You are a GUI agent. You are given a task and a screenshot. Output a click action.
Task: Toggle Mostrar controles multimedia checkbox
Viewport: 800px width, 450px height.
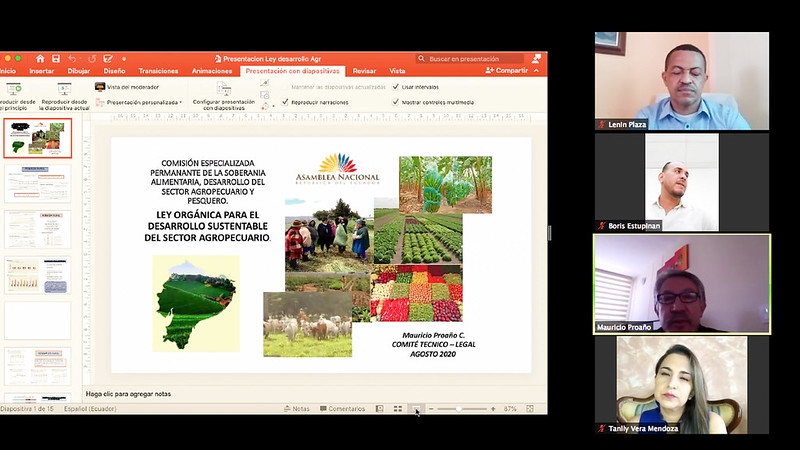click(395, 102)
